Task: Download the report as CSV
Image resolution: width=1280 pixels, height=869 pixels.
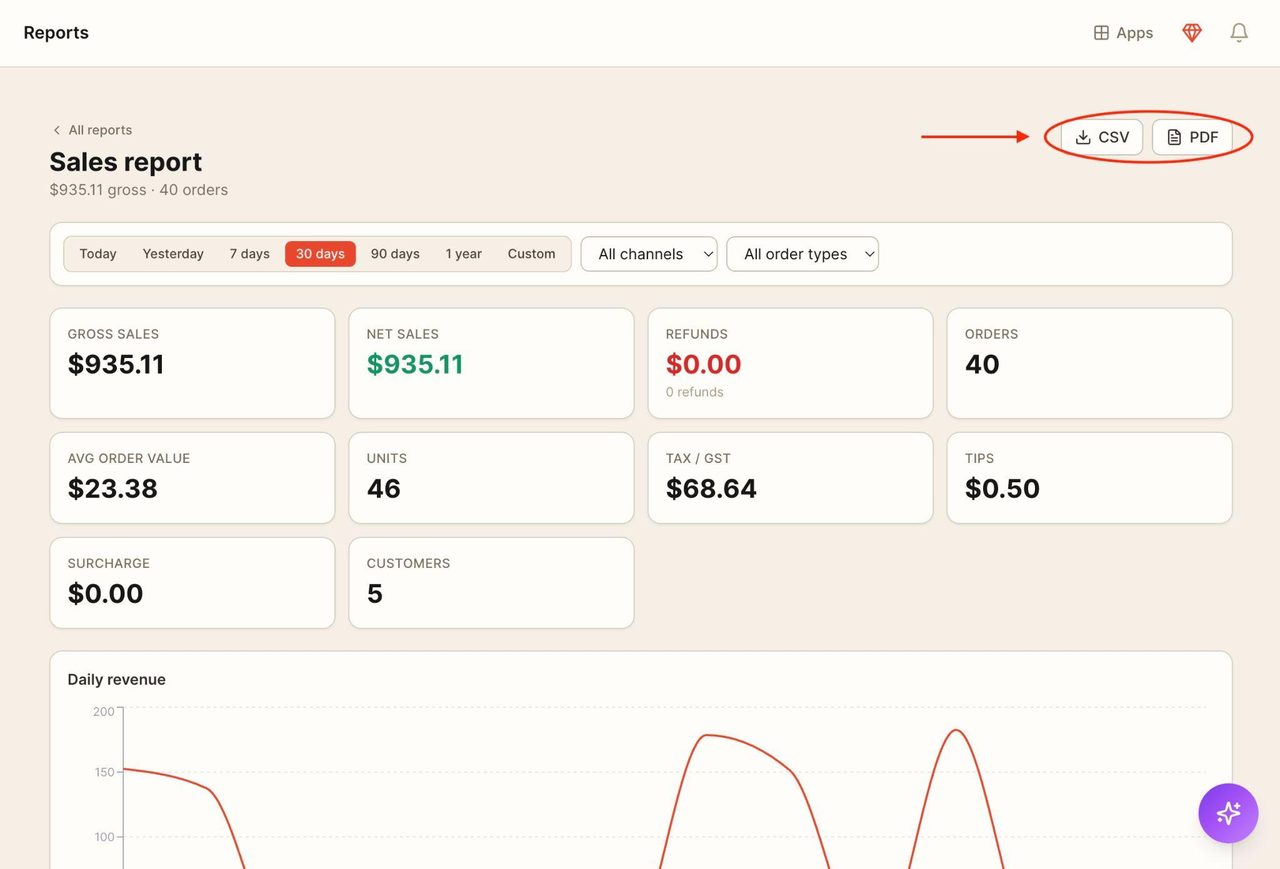Action: tap(1102, 137)
